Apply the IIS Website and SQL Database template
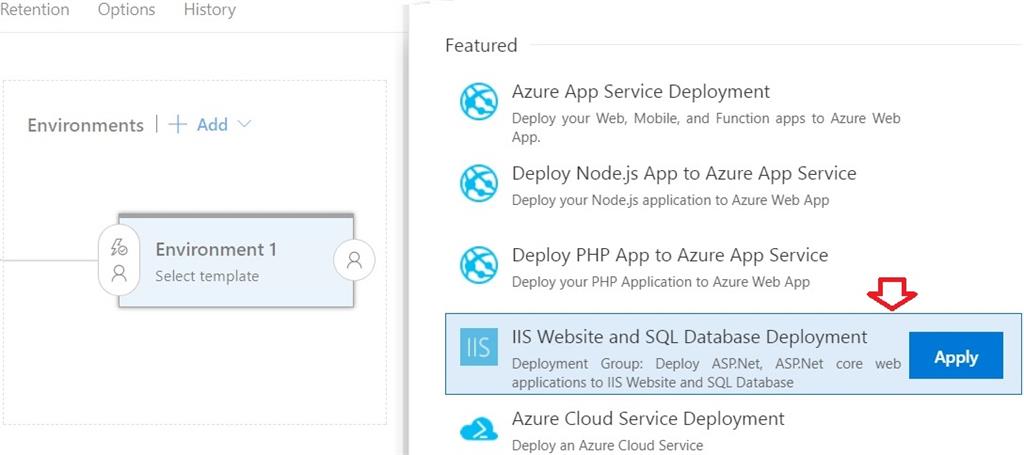The width and height of the screenshot is (1024, 455). point(955,356)
